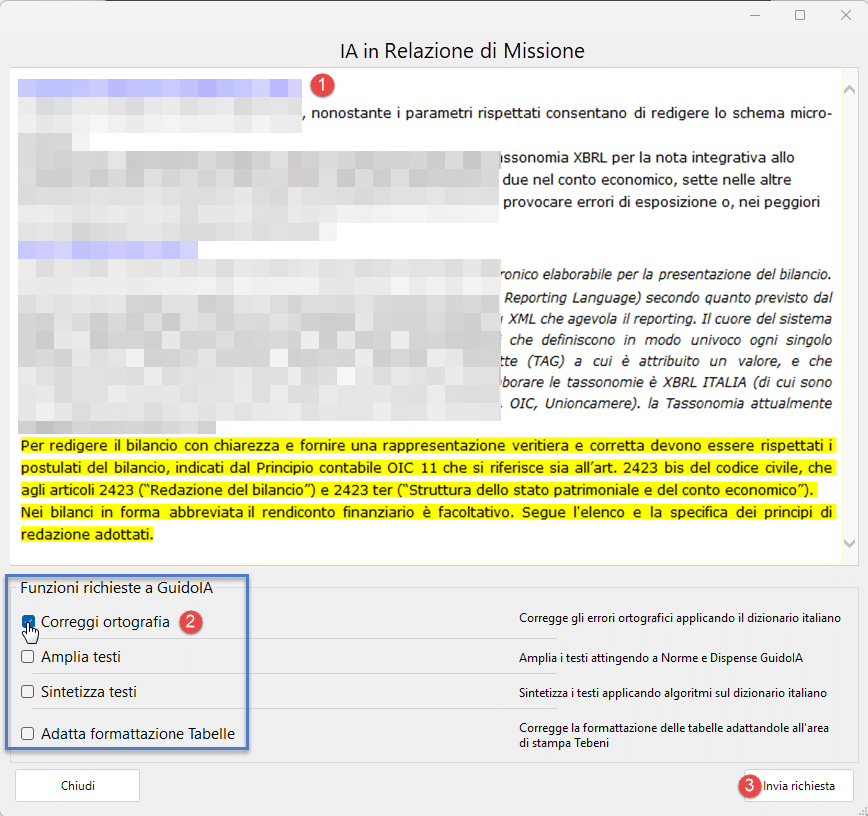Click the text area scroll up arrow

(x=849, y=90)
